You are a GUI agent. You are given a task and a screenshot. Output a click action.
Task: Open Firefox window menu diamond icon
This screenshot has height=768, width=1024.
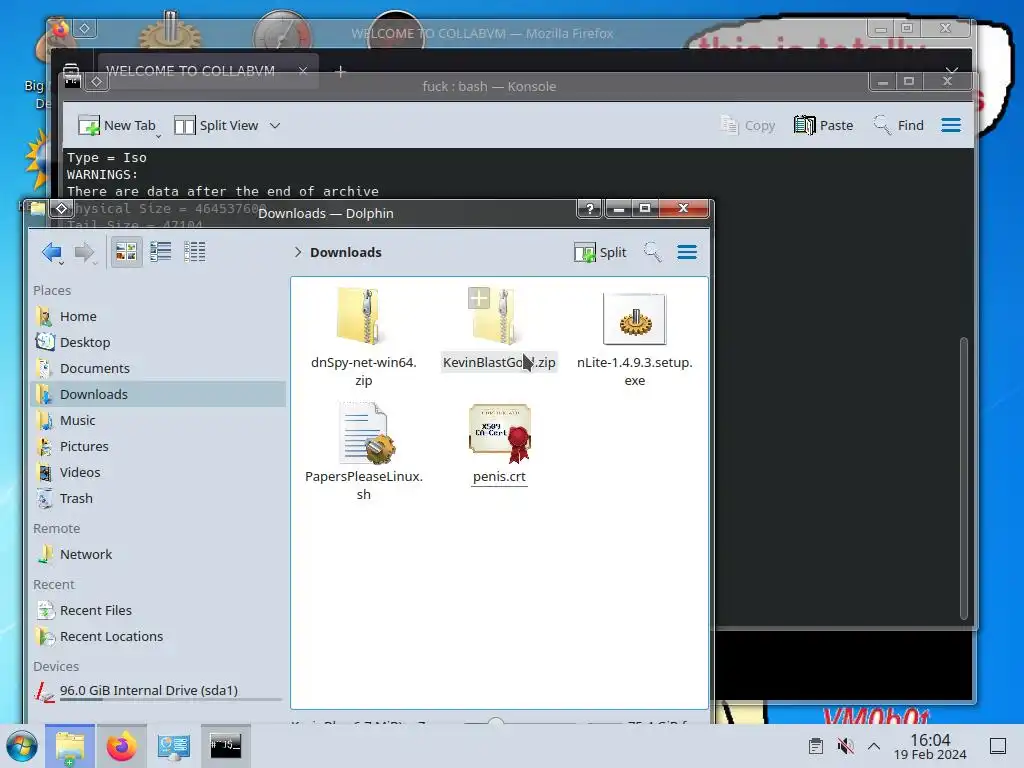pyautogui.click(x=85, y=28)
